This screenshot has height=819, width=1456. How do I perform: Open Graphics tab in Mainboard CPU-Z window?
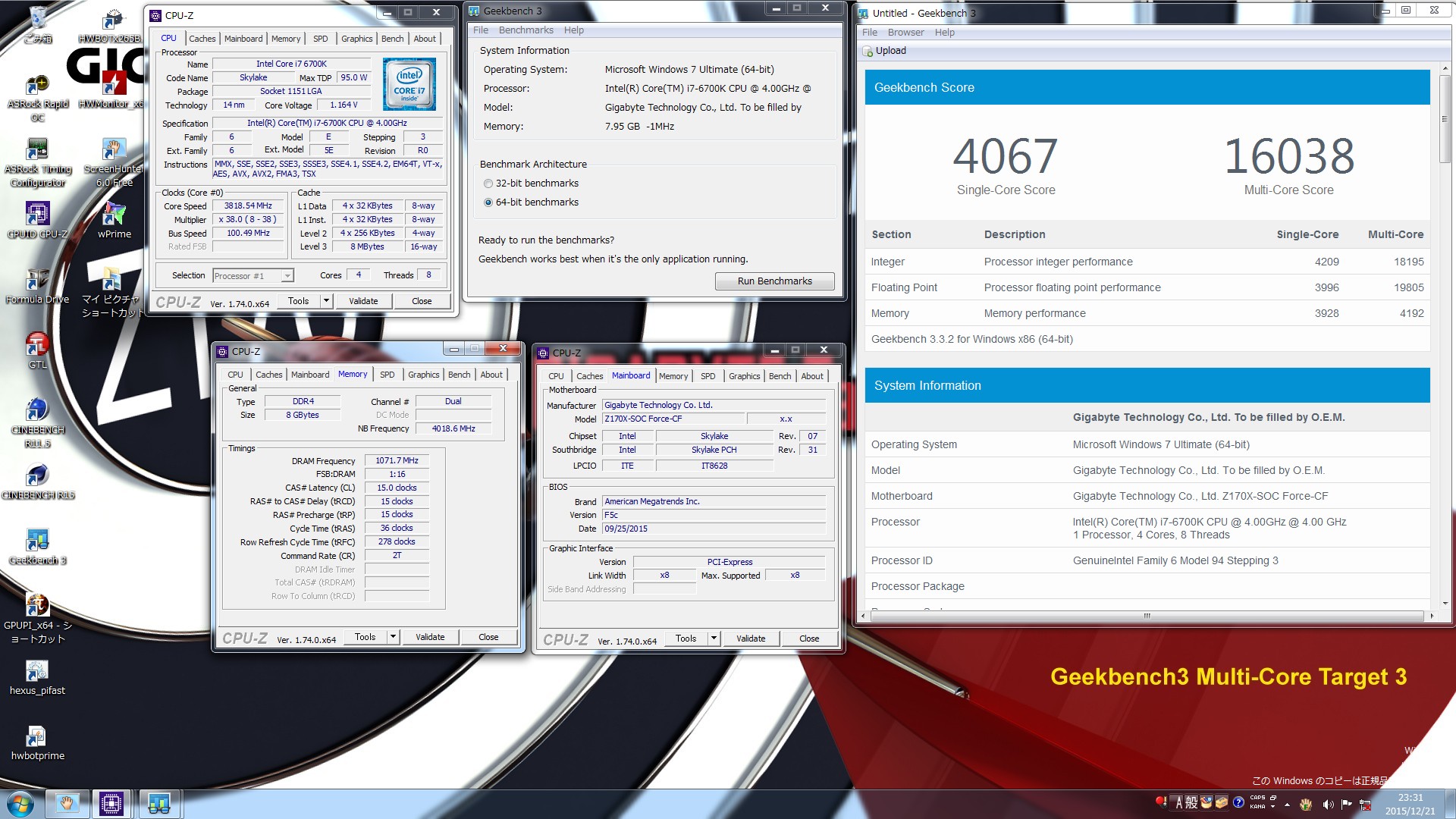click(x=744, y=376)
